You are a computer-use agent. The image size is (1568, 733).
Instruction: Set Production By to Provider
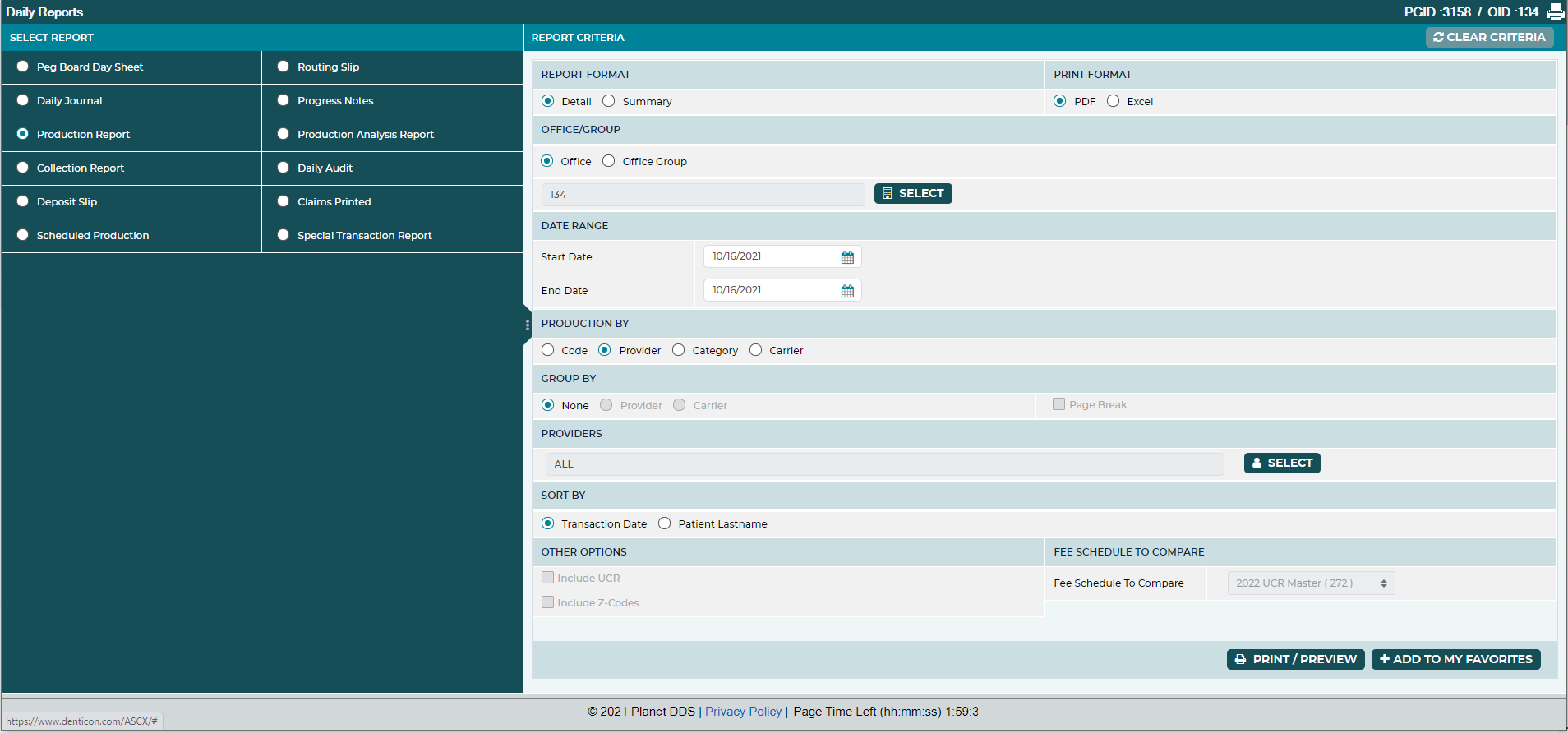(x=605, y=350)
